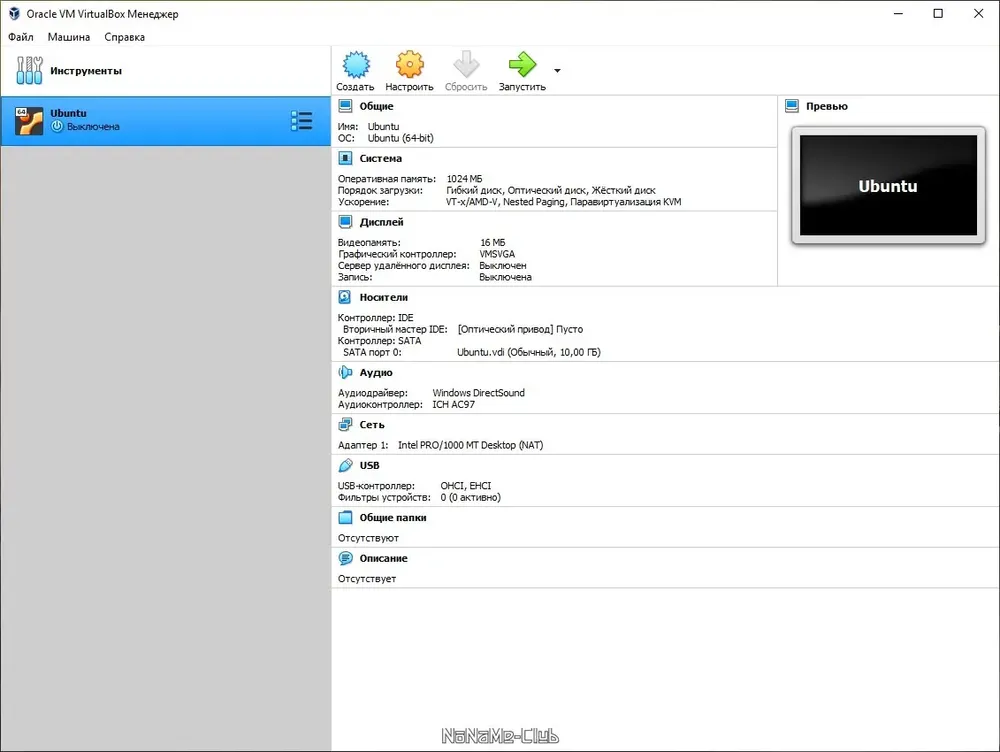Viewport: 1000px width, 752px height.
Task: Click the boot order value Гибкий диск
Action: coord(475,191)
